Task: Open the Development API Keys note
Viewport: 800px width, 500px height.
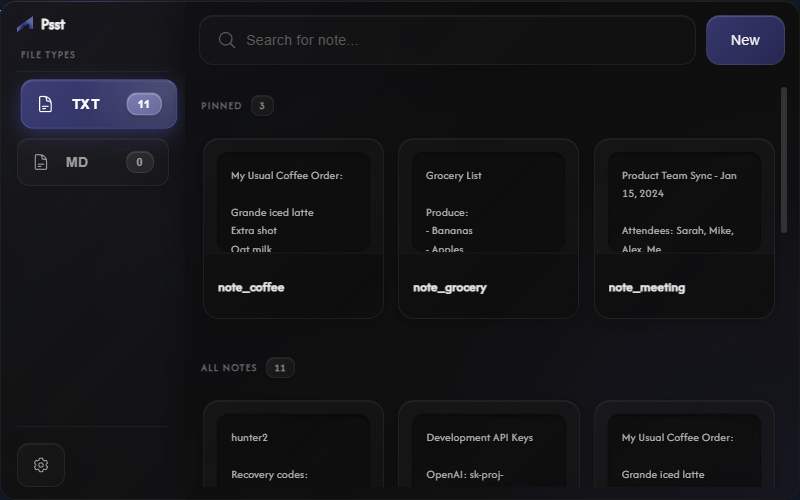Action: click(x=488, y=444)
